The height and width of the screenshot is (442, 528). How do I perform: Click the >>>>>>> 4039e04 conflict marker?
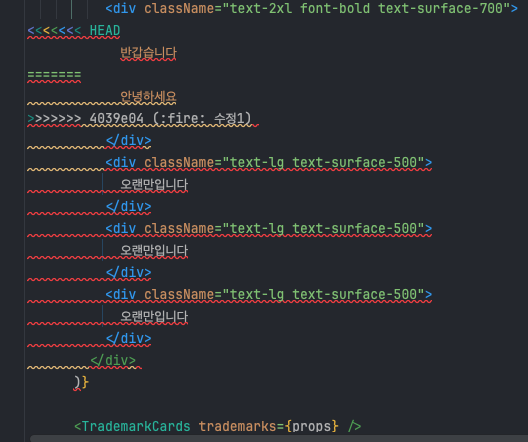tap(86, 118)
